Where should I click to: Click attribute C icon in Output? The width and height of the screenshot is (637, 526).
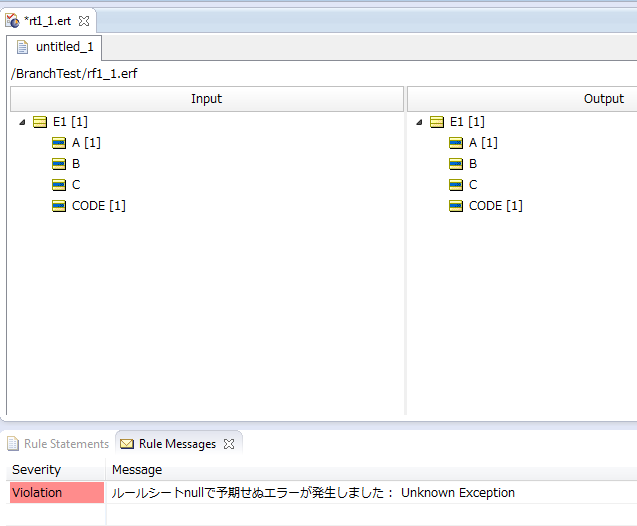[456, 185]
